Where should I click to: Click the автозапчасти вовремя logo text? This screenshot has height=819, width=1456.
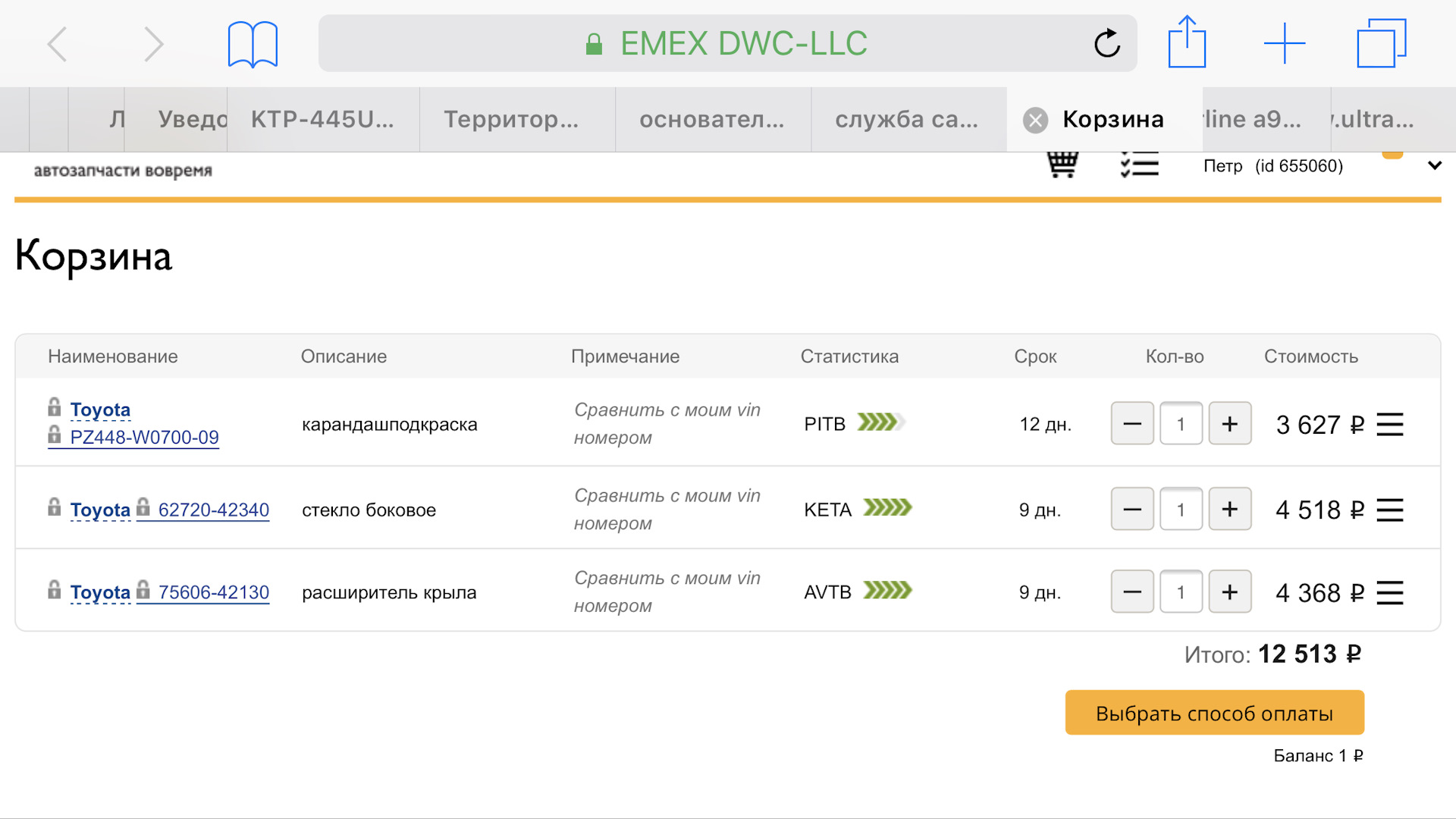123,171
